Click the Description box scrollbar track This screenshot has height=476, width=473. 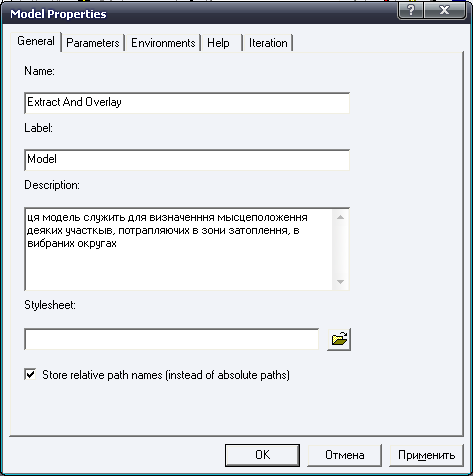[340, 249]
